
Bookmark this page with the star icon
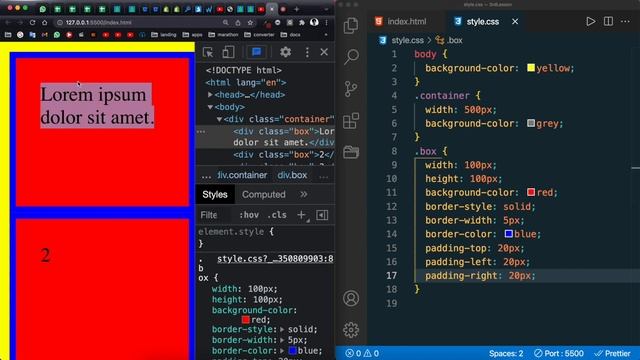click(250, 23)
